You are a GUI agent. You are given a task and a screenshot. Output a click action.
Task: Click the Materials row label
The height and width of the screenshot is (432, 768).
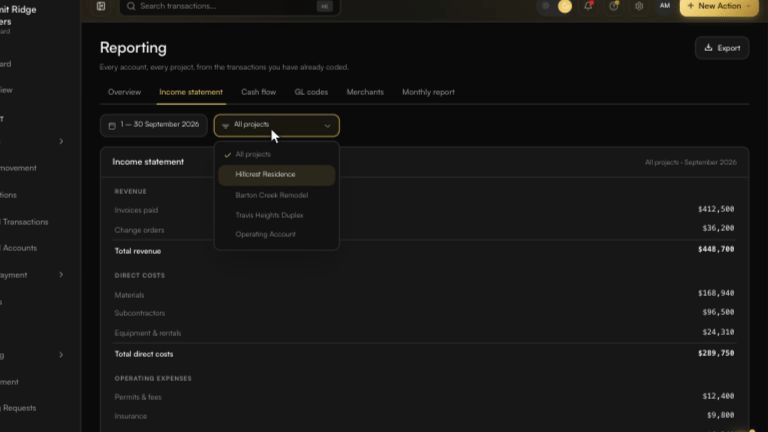pyautogui.click(x=129, y=295)
